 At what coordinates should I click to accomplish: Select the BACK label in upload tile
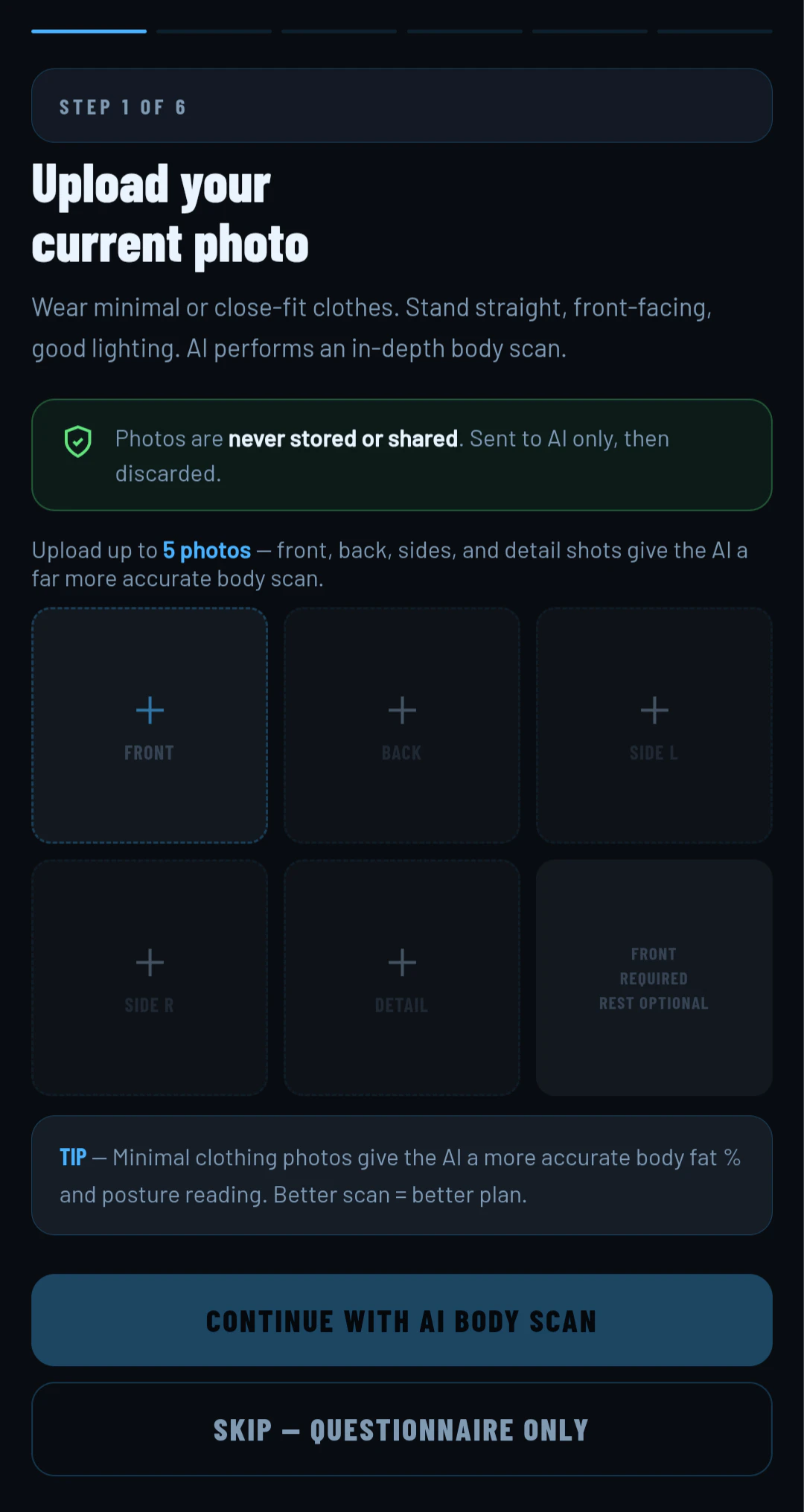pos(401,753)
